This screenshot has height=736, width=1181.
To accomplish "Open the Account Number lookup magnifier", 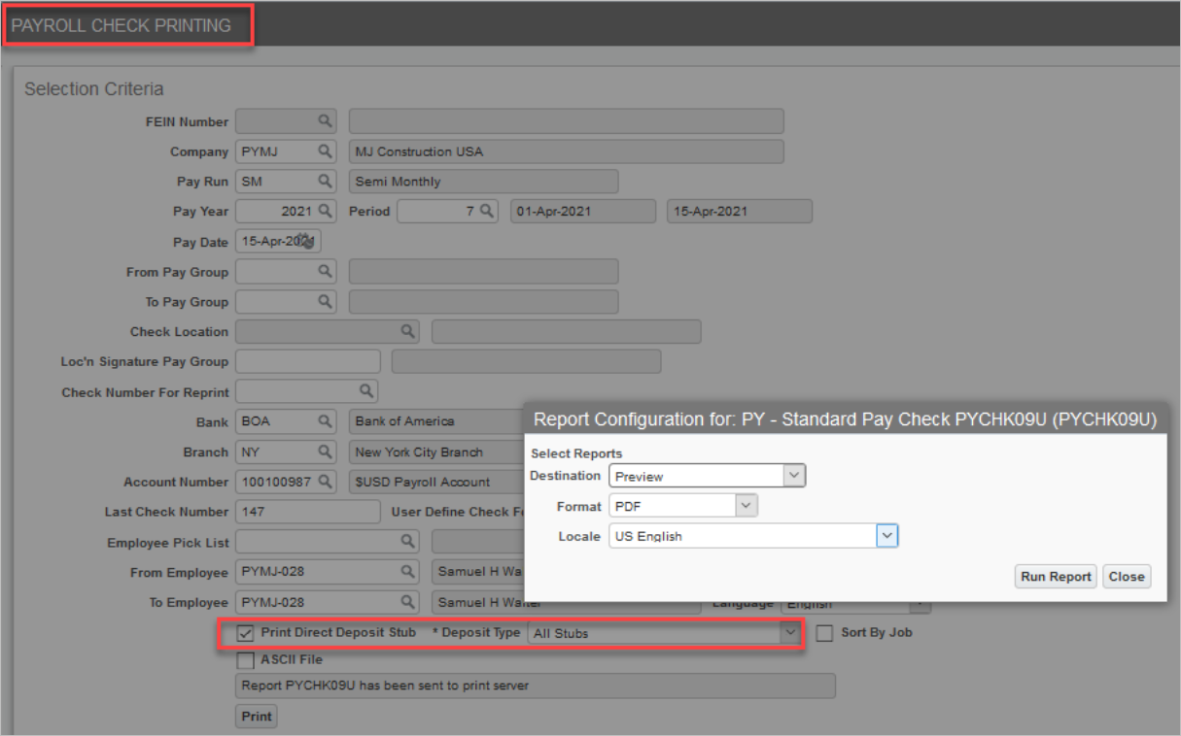I will pos(325,481).
